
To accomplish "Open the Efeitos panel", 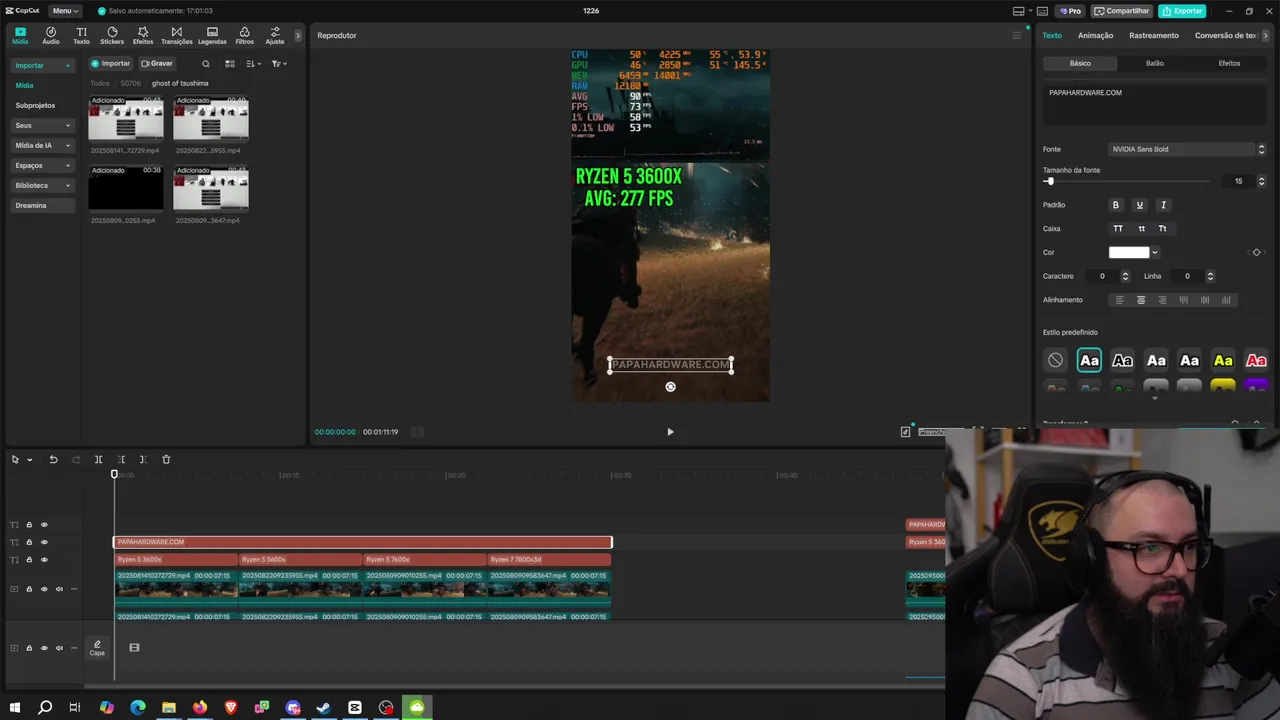I will click(x=143, y=36).
